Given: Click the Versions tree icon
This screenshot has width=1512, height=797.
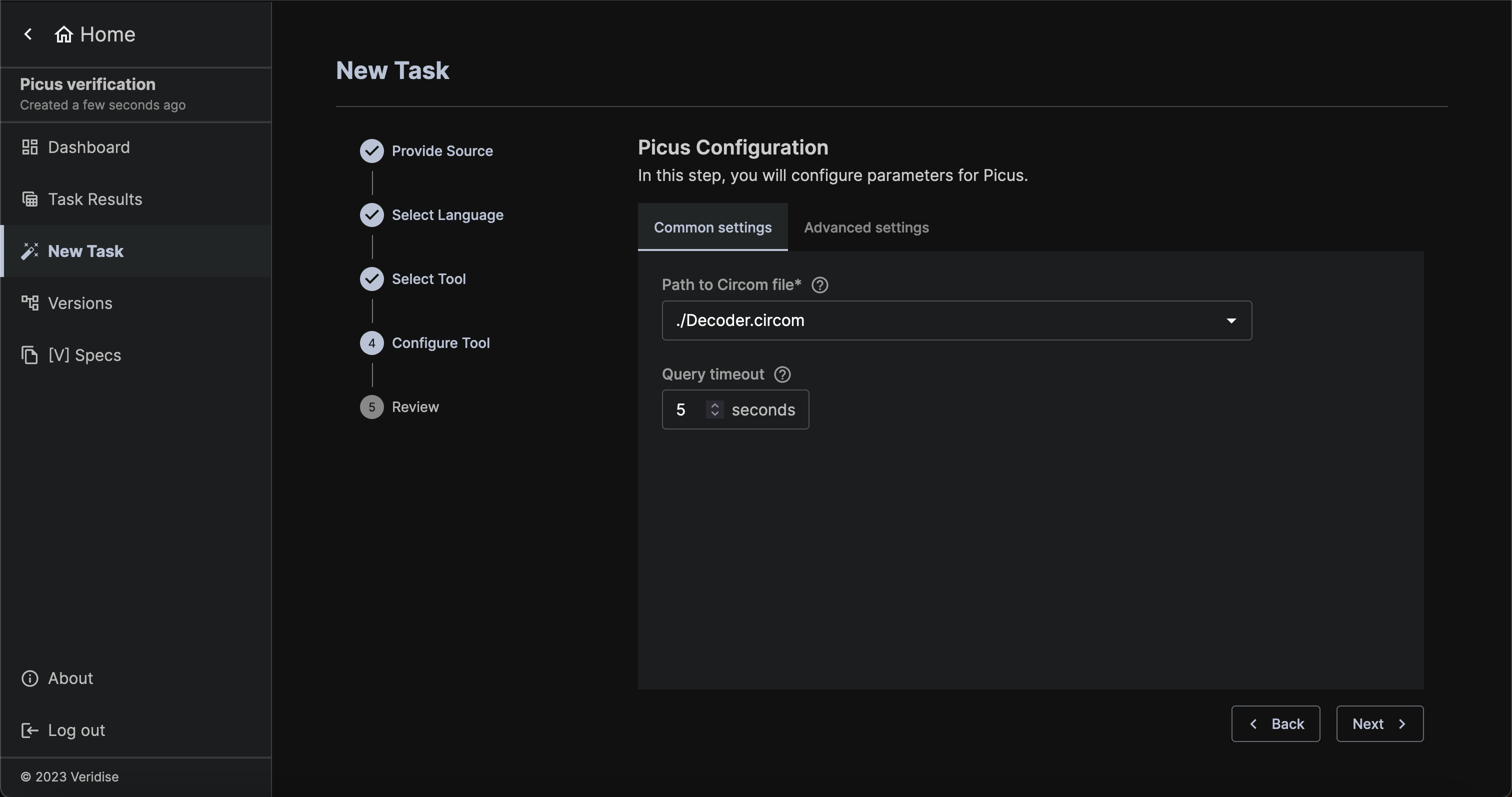Looking at the screenshot, I should click(x=30, y=303).
